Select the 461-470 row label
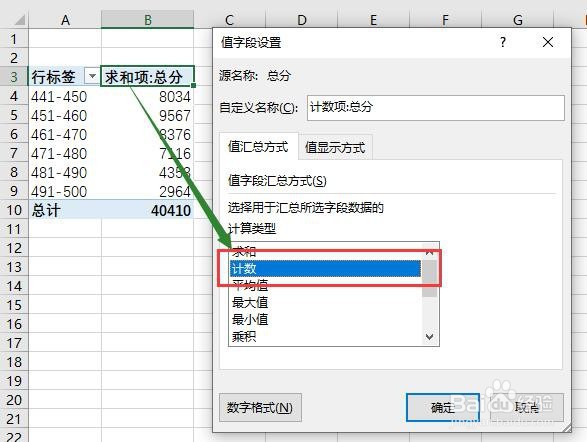The width and height of the screenshot is (587, 442). tap(65, 134)
